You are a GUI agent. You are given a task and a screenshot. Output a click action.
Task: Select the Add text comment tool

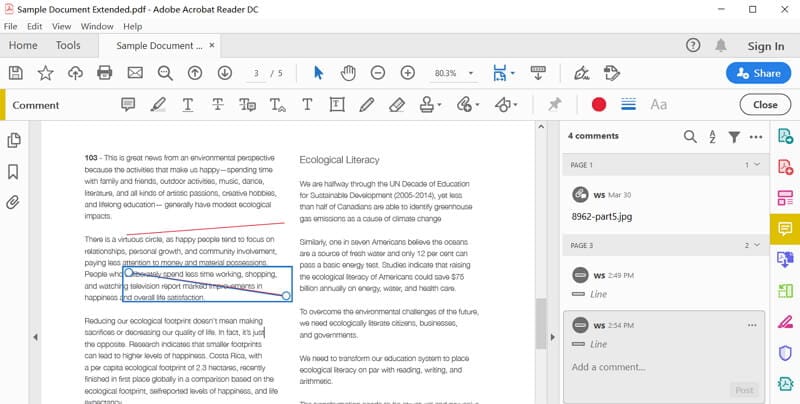307,105
